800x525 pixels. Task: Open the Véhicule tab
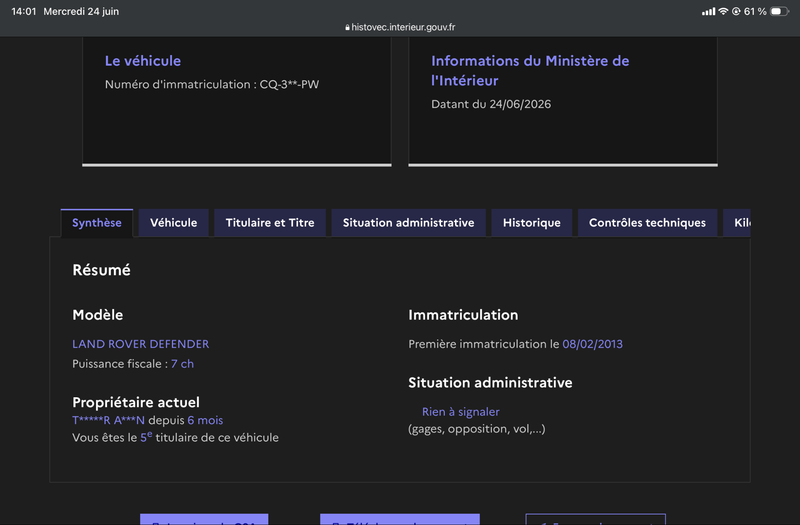[173, 223]
